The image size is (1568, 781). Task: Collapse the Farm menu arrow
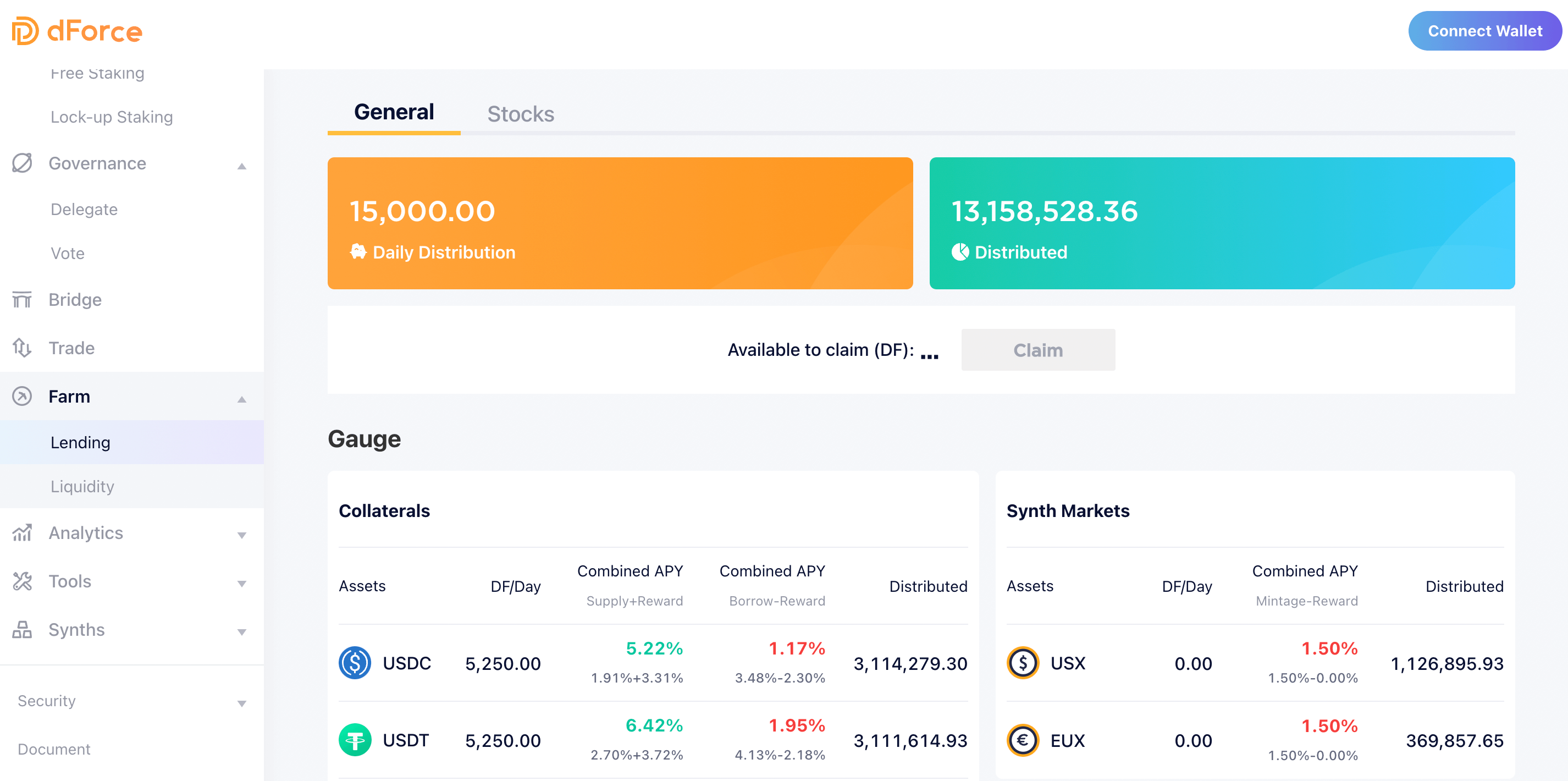point(242,399)
